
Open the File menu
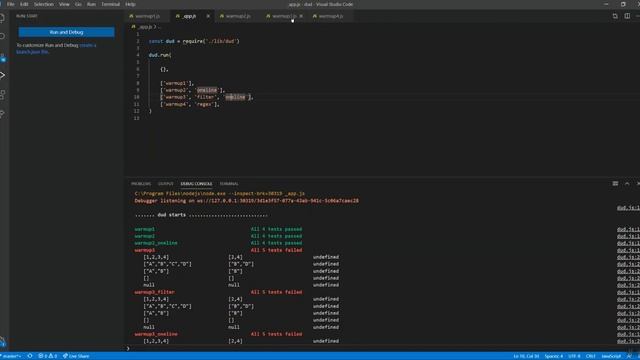tap(11, 4)
